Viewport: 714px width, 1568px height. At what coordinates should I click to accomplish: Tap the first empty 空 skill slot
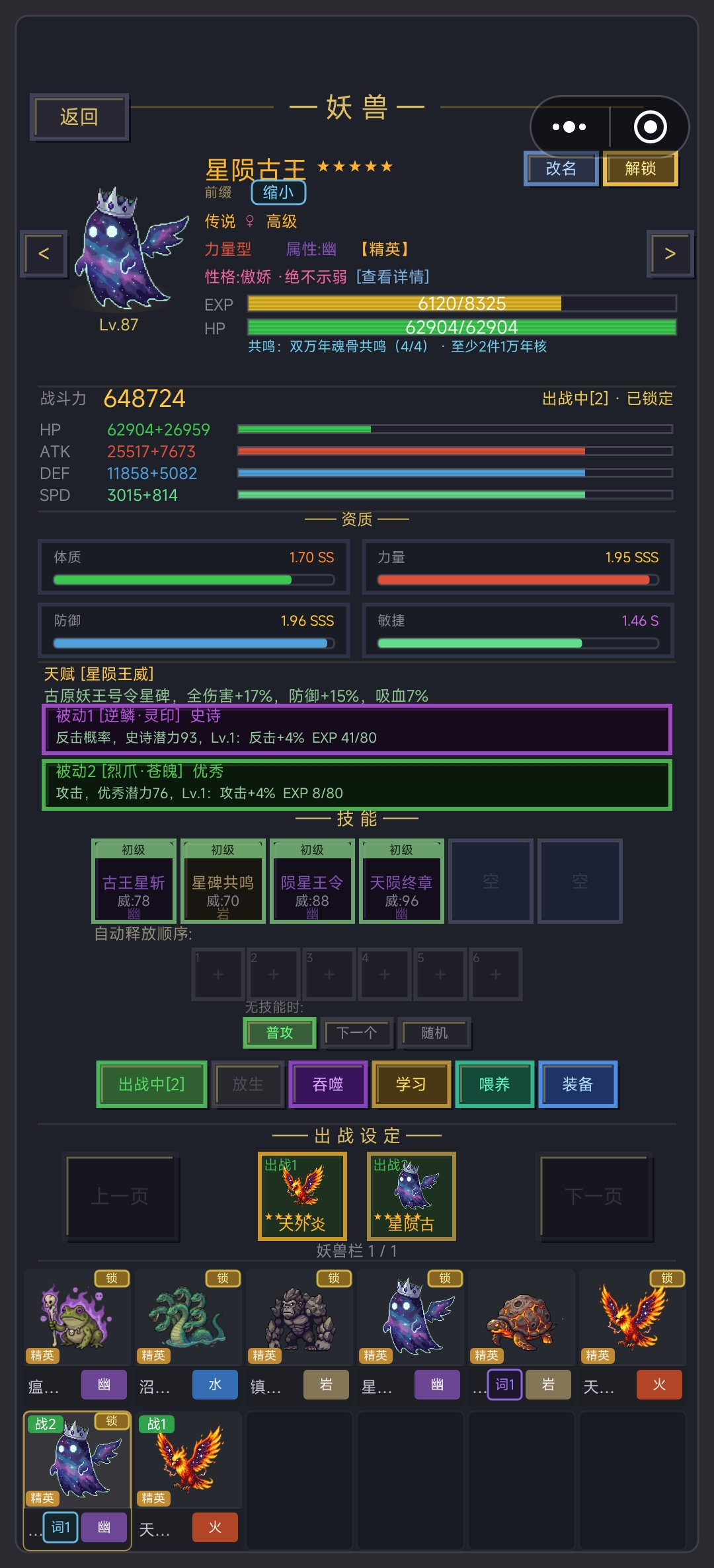point(491,881)
